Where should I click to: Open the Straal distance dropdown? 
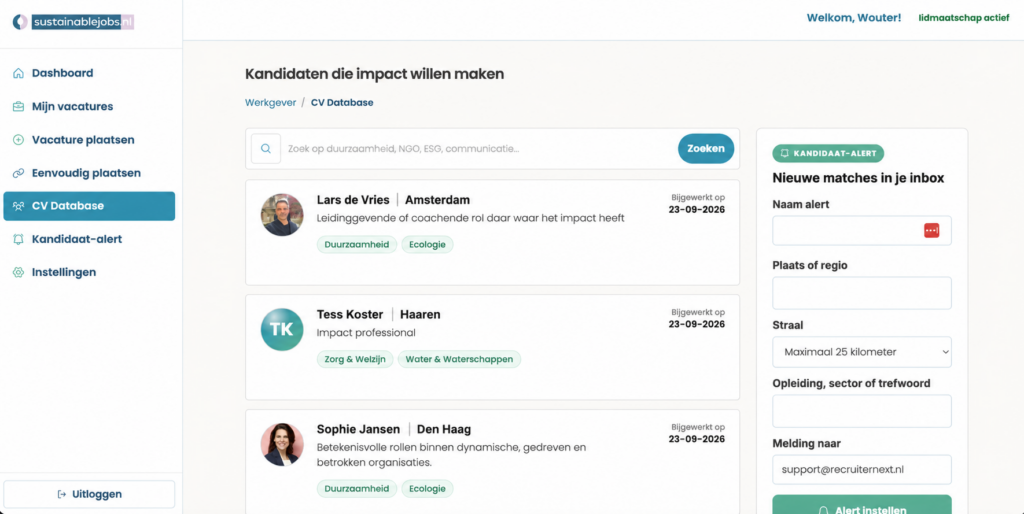tap(861, 352)
